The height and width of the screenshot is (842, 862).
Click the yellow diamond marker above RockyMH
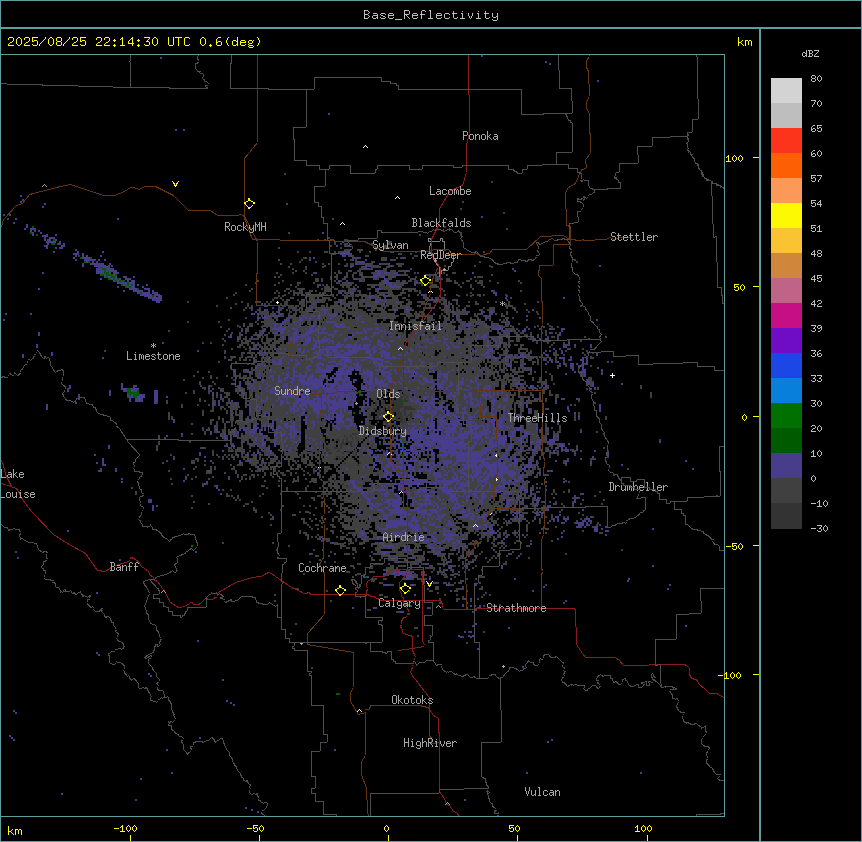click(x=250, y=204)
